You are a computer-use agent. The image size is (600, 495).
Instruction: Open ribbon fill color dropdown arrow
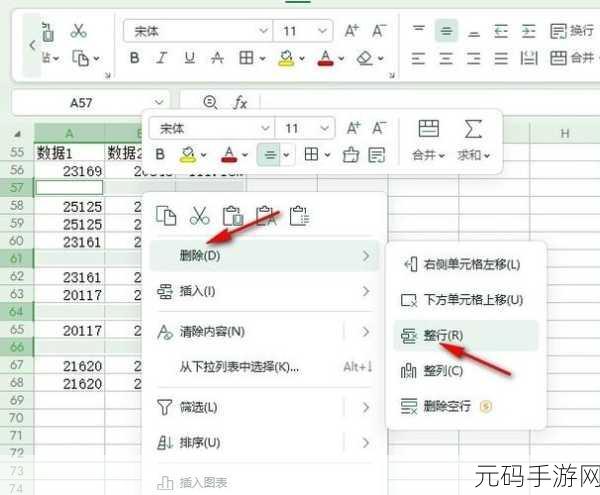point(302,59)
